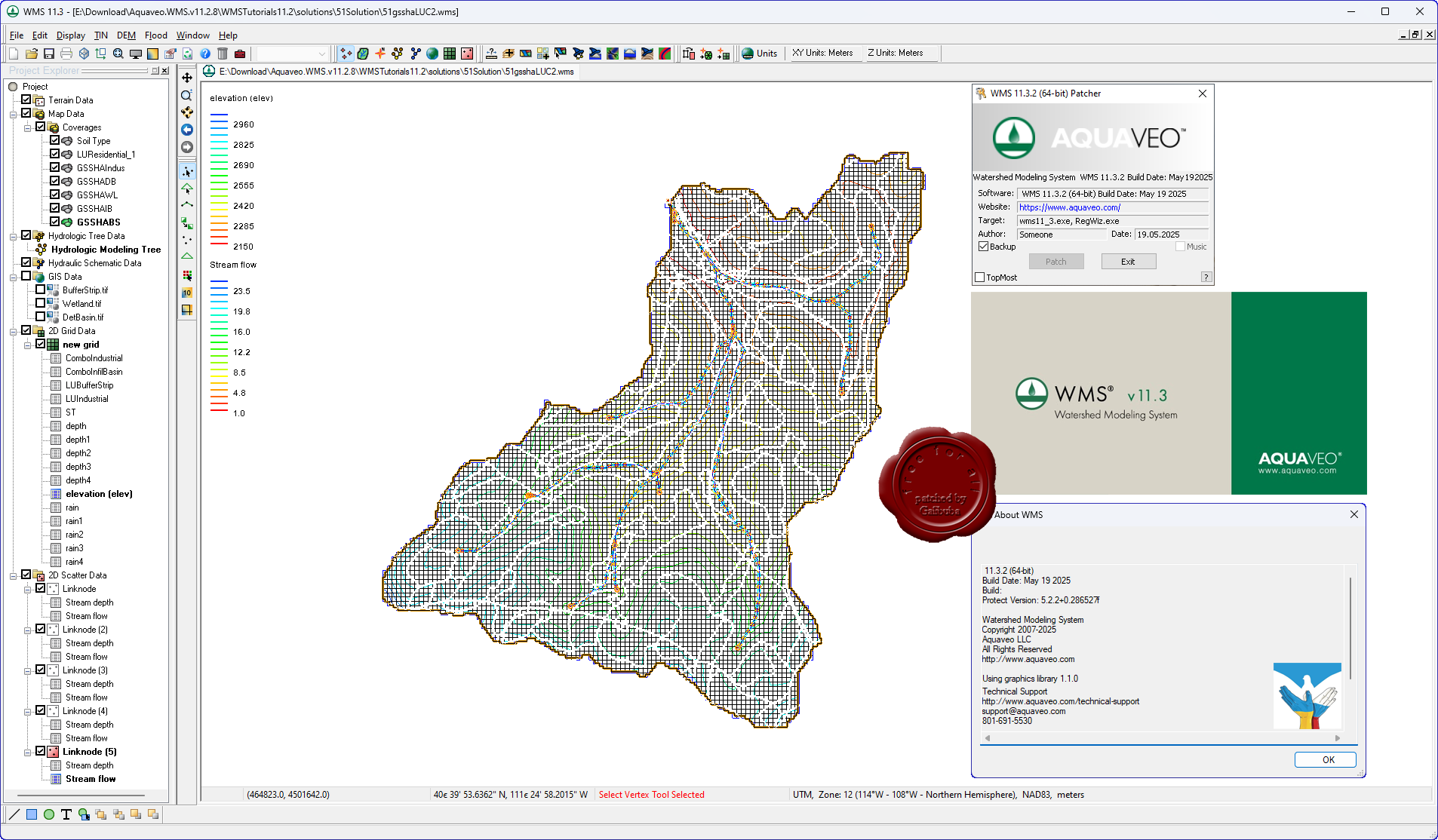Enable the TopMost checkbox in Patcher

(980, 277)
